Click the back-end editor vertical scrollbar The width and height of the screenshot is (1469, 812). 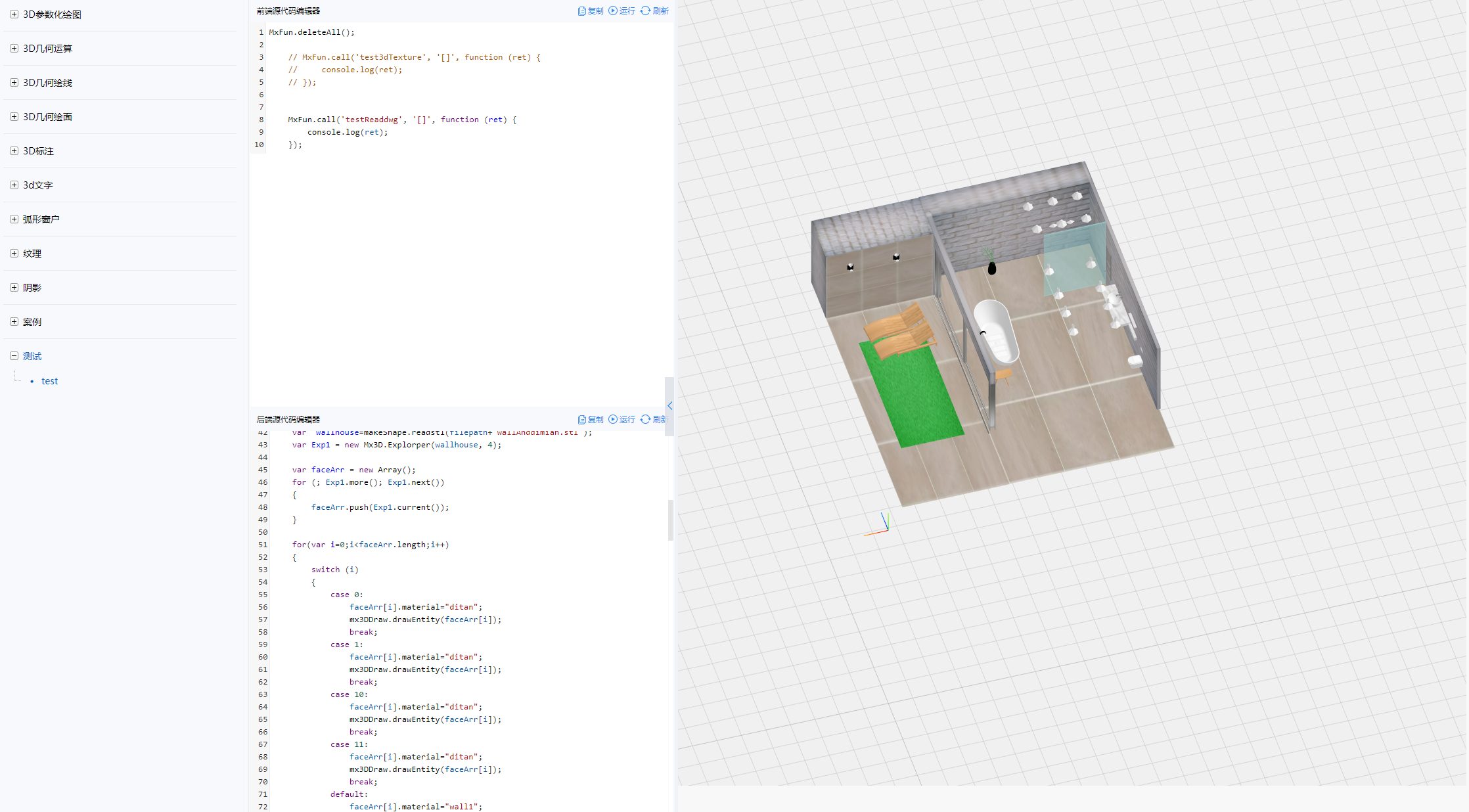tap(671, 520)
